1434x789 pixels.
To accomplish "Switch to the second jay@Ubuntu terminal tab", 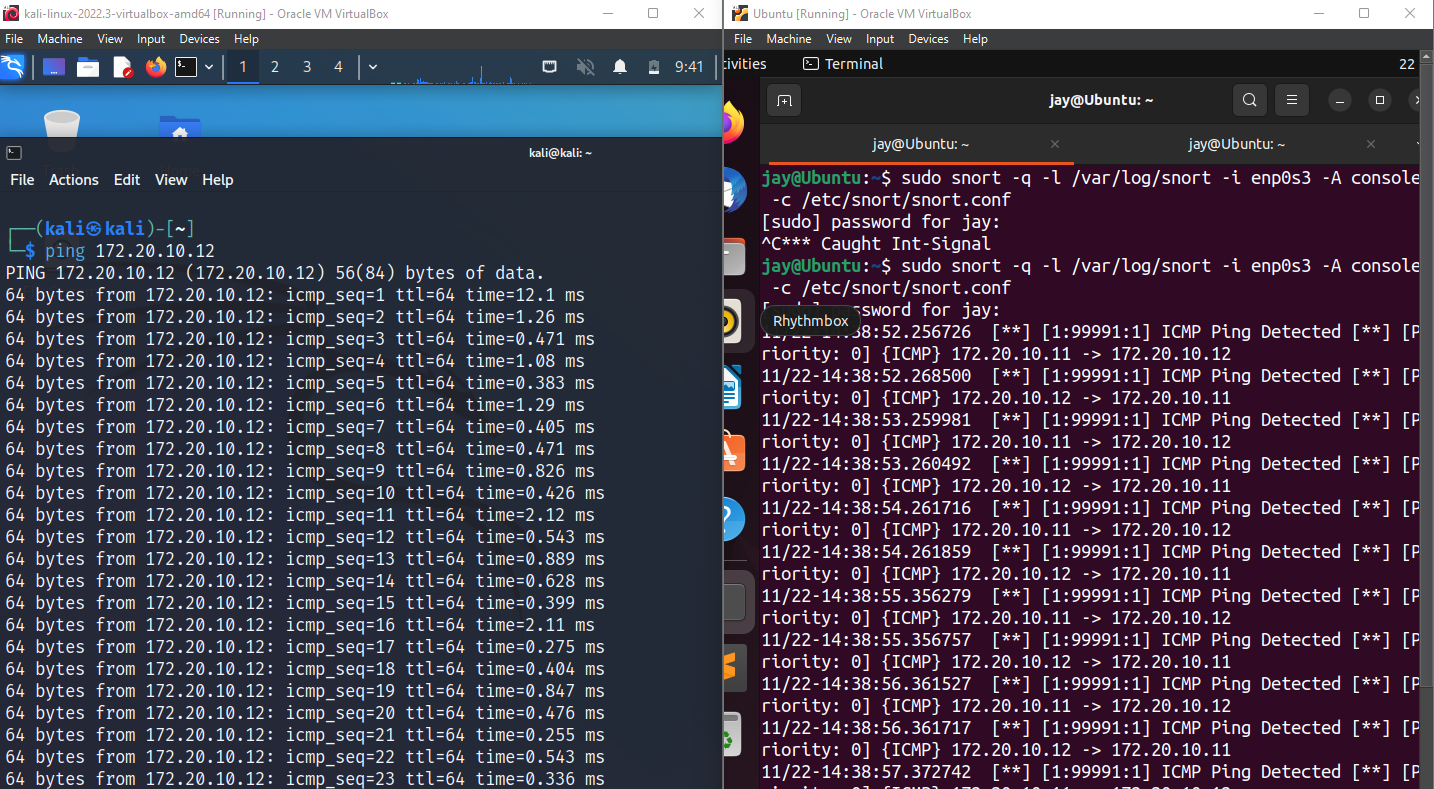I will coord(1237,144).
